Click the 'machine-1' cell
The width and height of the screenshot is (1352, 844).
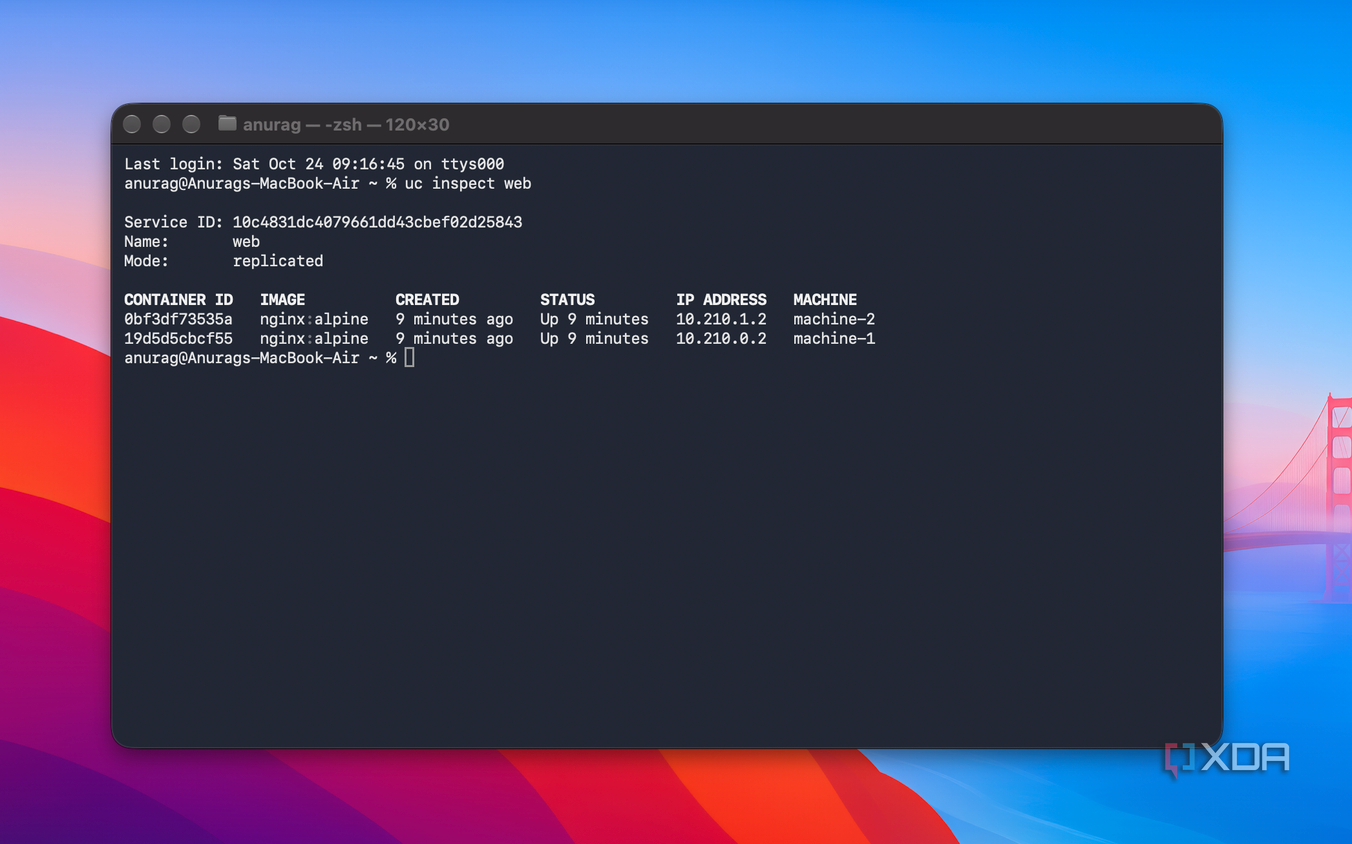pyautogui.click(x=834, y=339)
